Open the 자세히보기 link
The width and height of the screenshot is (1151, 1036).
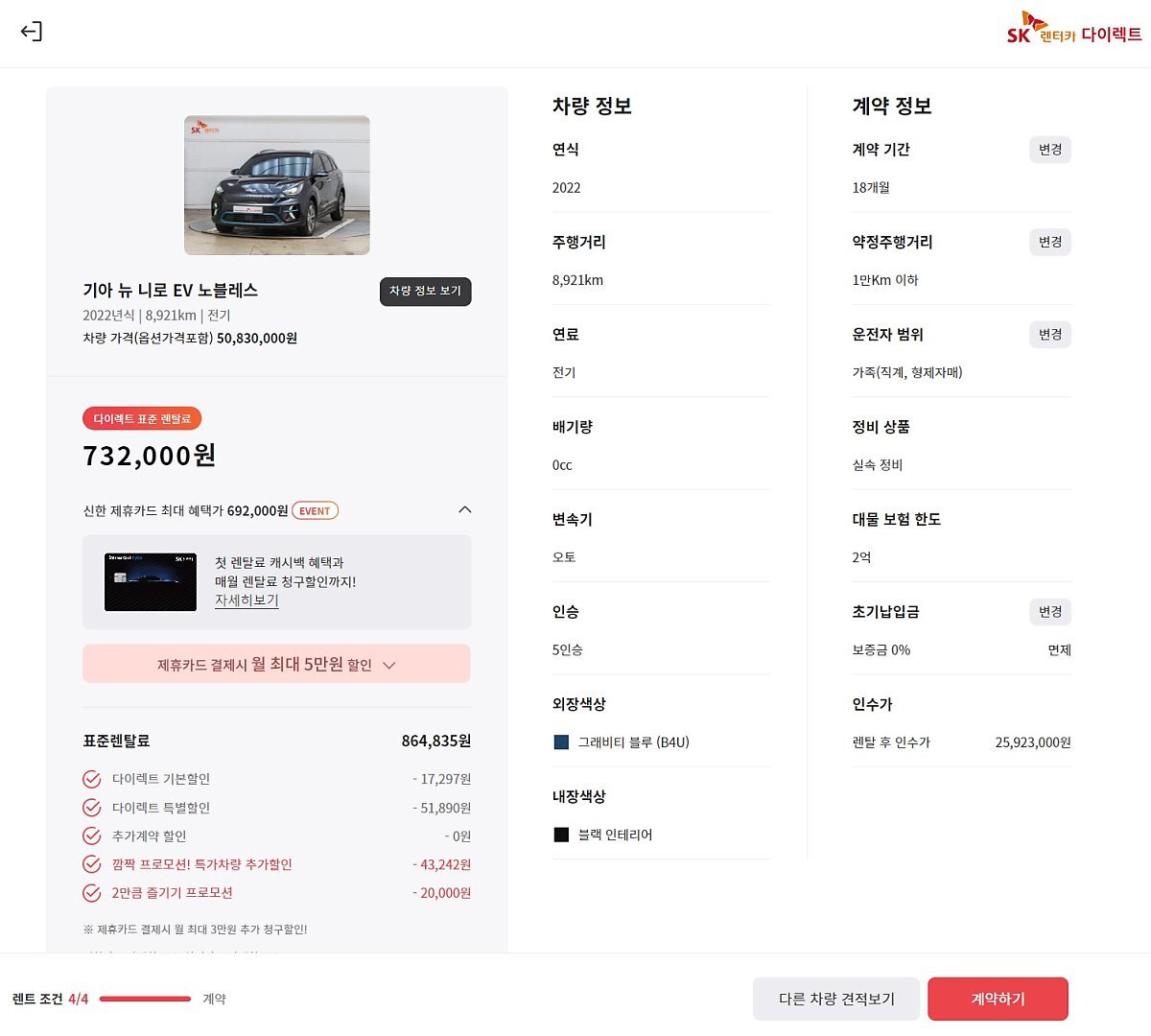click(247, 600)
